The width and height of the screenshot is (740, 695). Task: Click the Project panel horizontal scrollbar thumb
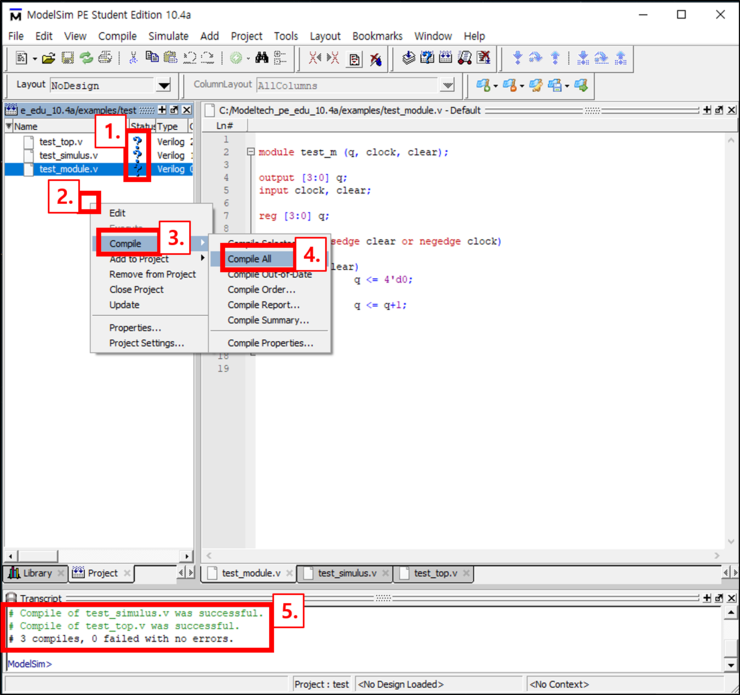pos(36,556)
